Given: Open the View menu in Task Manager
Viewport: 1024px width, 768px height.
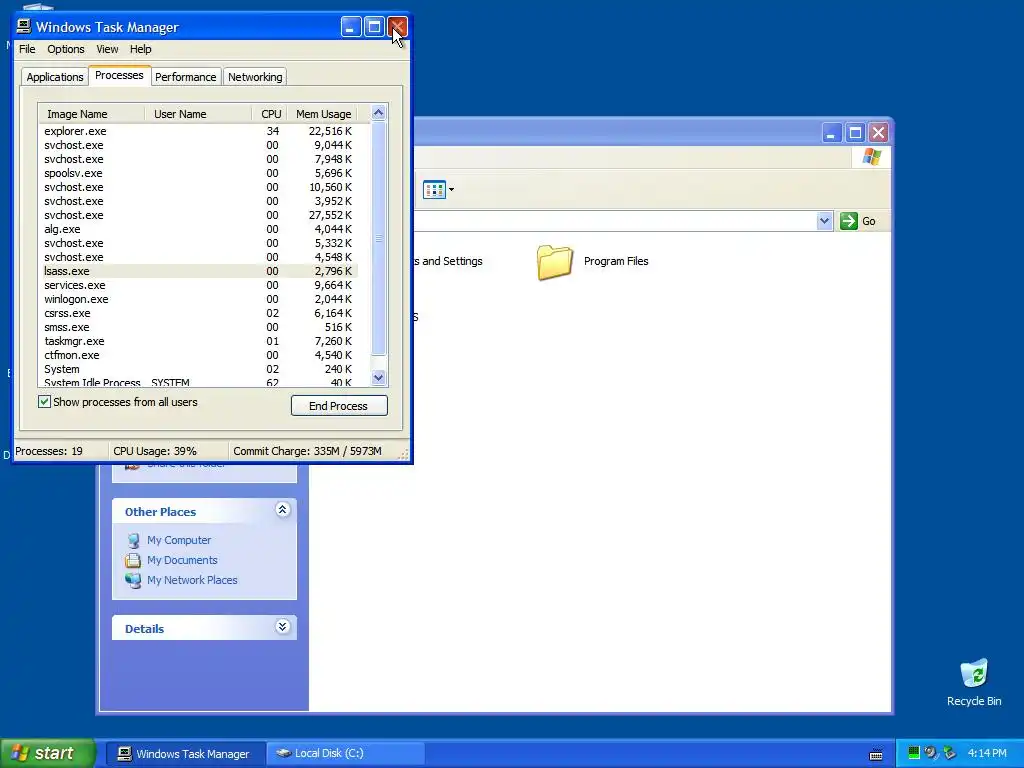Looking at the screenshot, I should click(107, 49).
